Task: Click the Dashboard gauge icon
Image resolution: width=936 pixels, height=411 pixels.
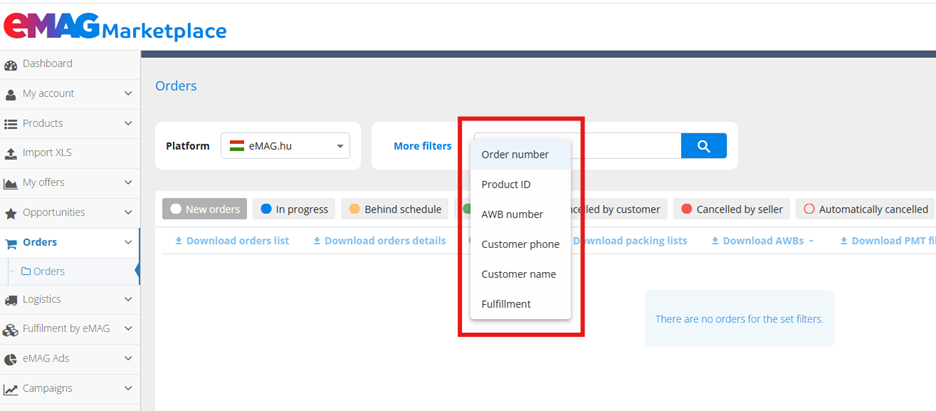Action: point(11,64)
